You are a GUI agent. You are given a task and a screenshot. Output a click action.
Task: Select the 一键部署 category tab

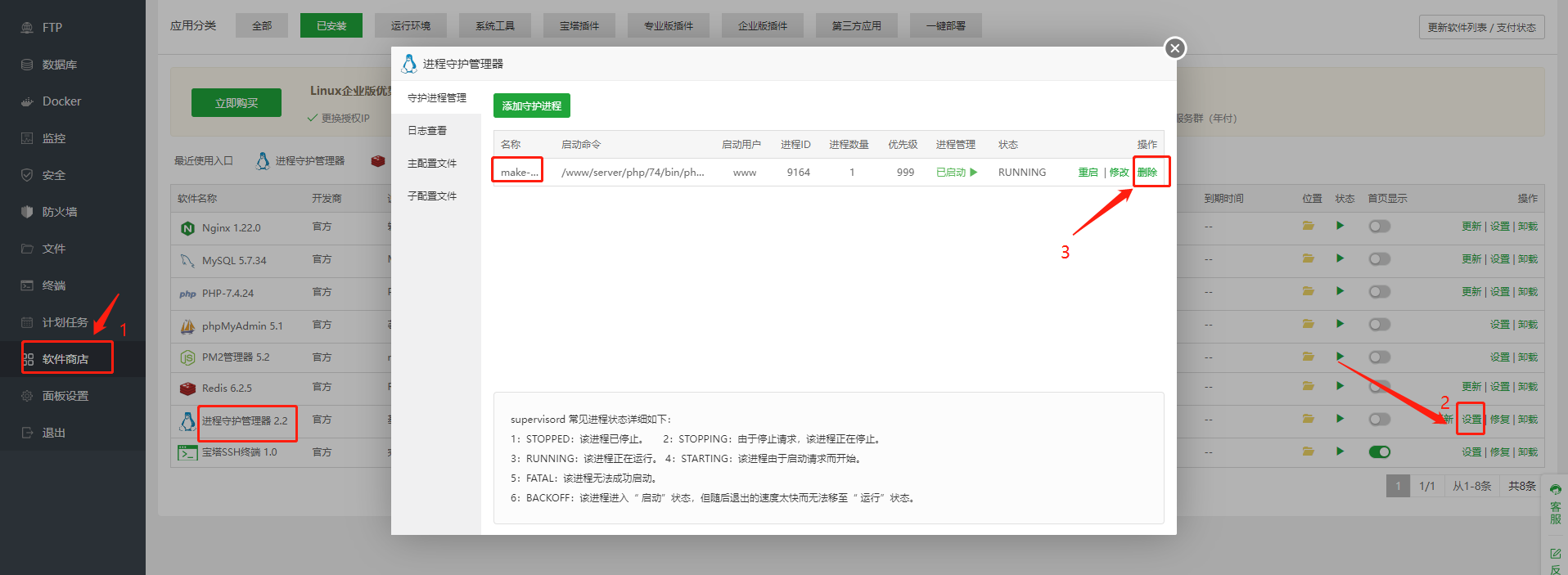coord(946,26)
